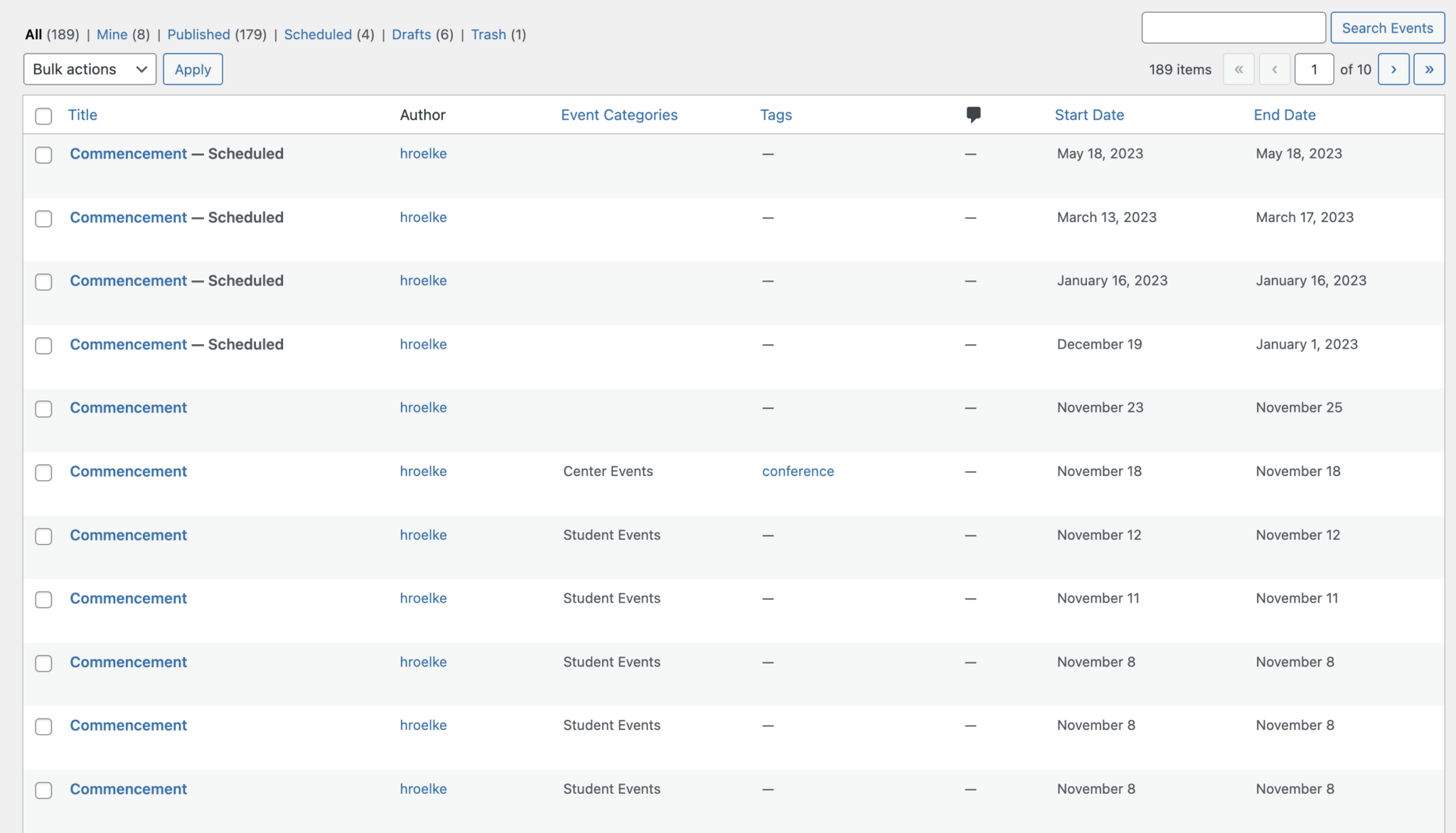The height and width of the screenshot is (833, 1456).
Task: Focus the search events text field
Action: click(x=1233, y=28)
